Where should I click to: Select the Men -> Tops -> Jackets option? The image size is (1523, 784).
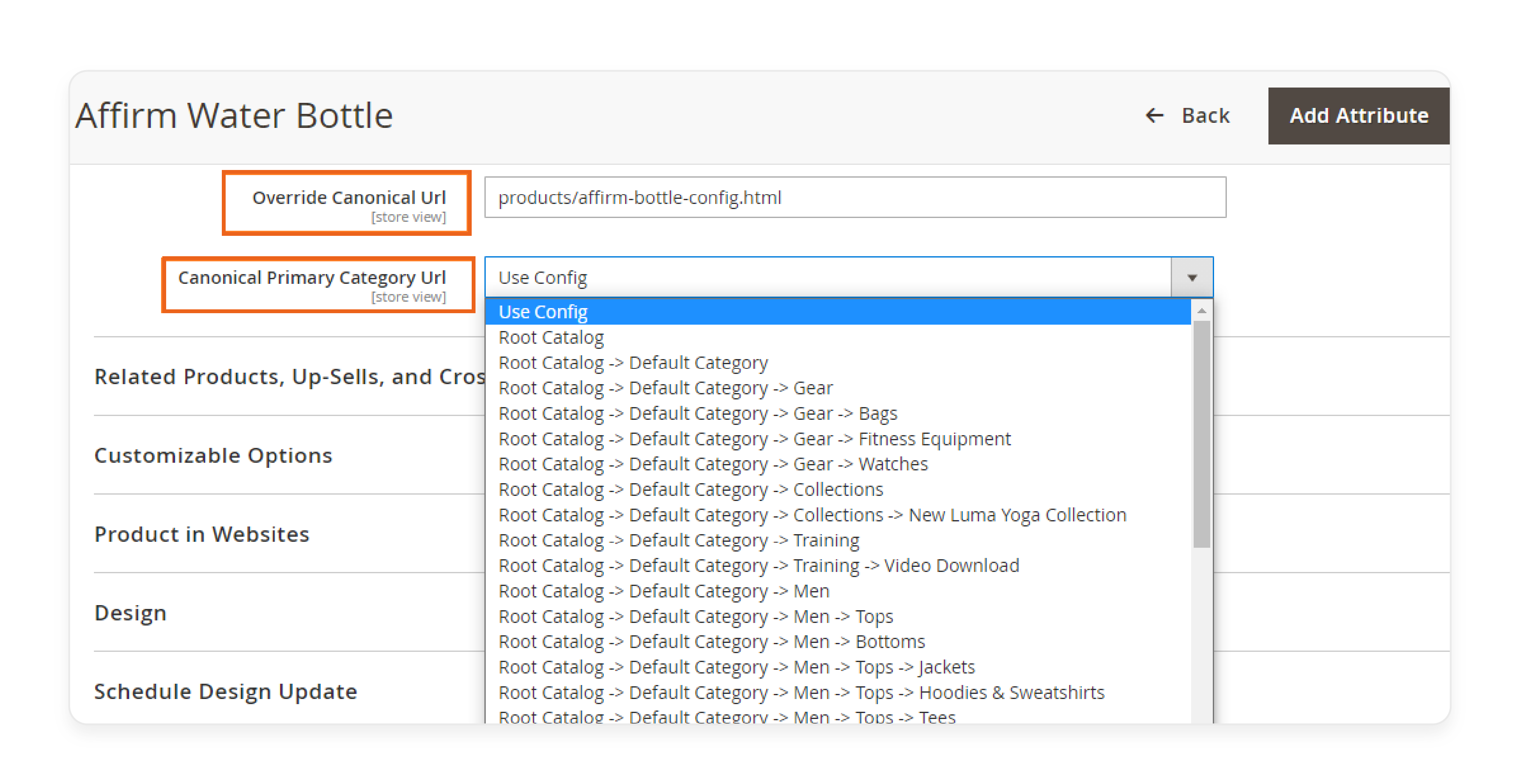(838, 667)
